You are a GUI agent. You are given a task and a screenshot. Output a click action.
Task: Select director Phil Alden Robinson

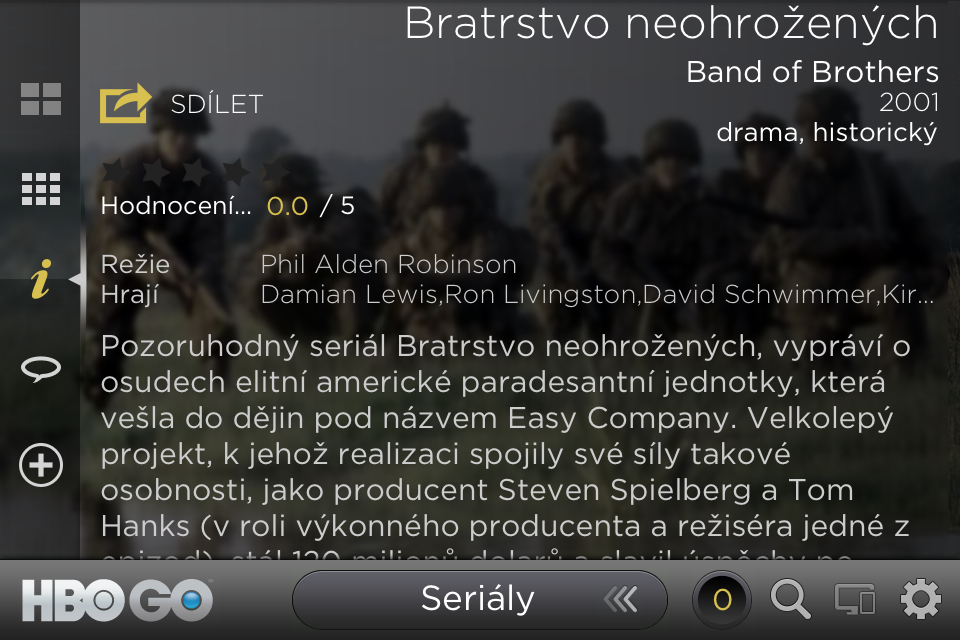tap(388, 265)
